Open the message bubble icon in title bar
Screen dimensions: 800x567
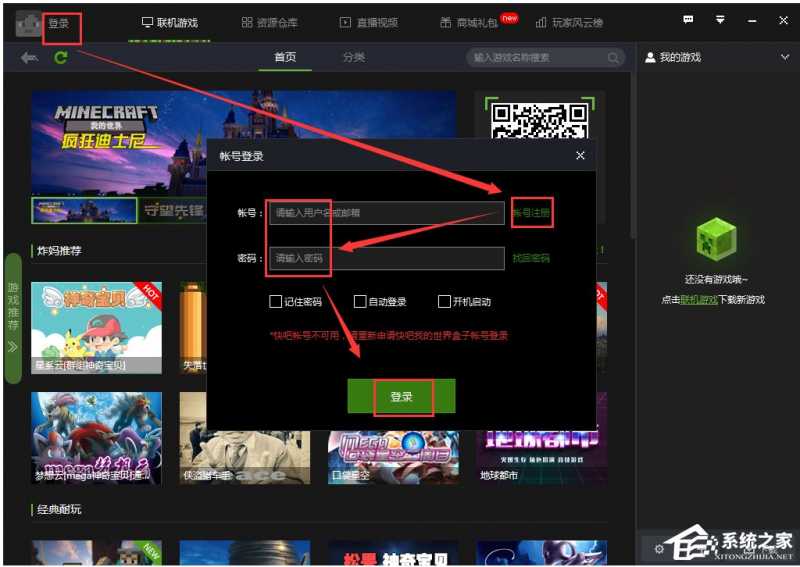coord(688,20)
